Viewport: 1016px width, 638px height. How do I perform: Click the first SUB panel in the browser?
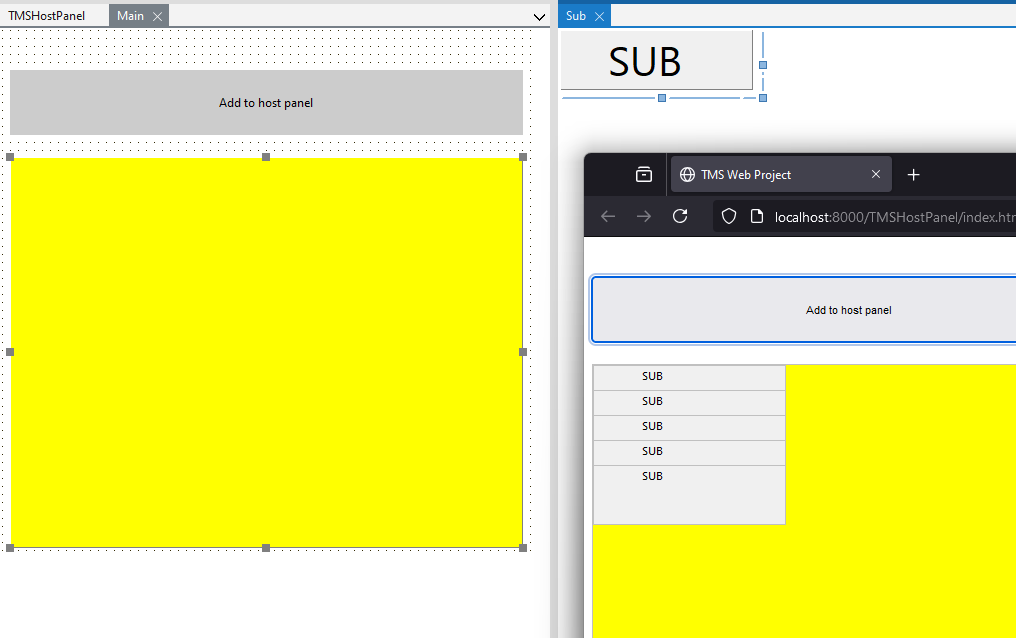(689, 378)
